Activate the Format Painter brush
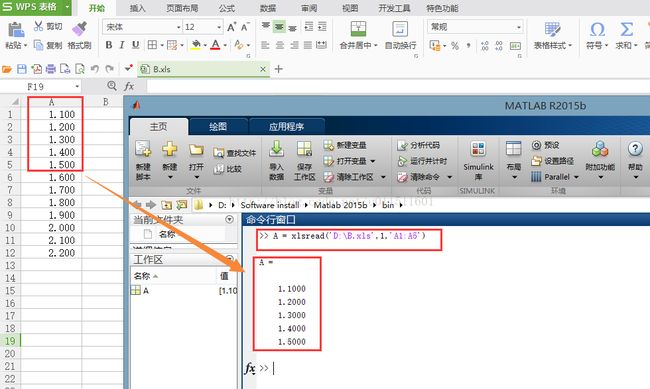The height and width of the screenshot is (389, 650). (79, 29)
